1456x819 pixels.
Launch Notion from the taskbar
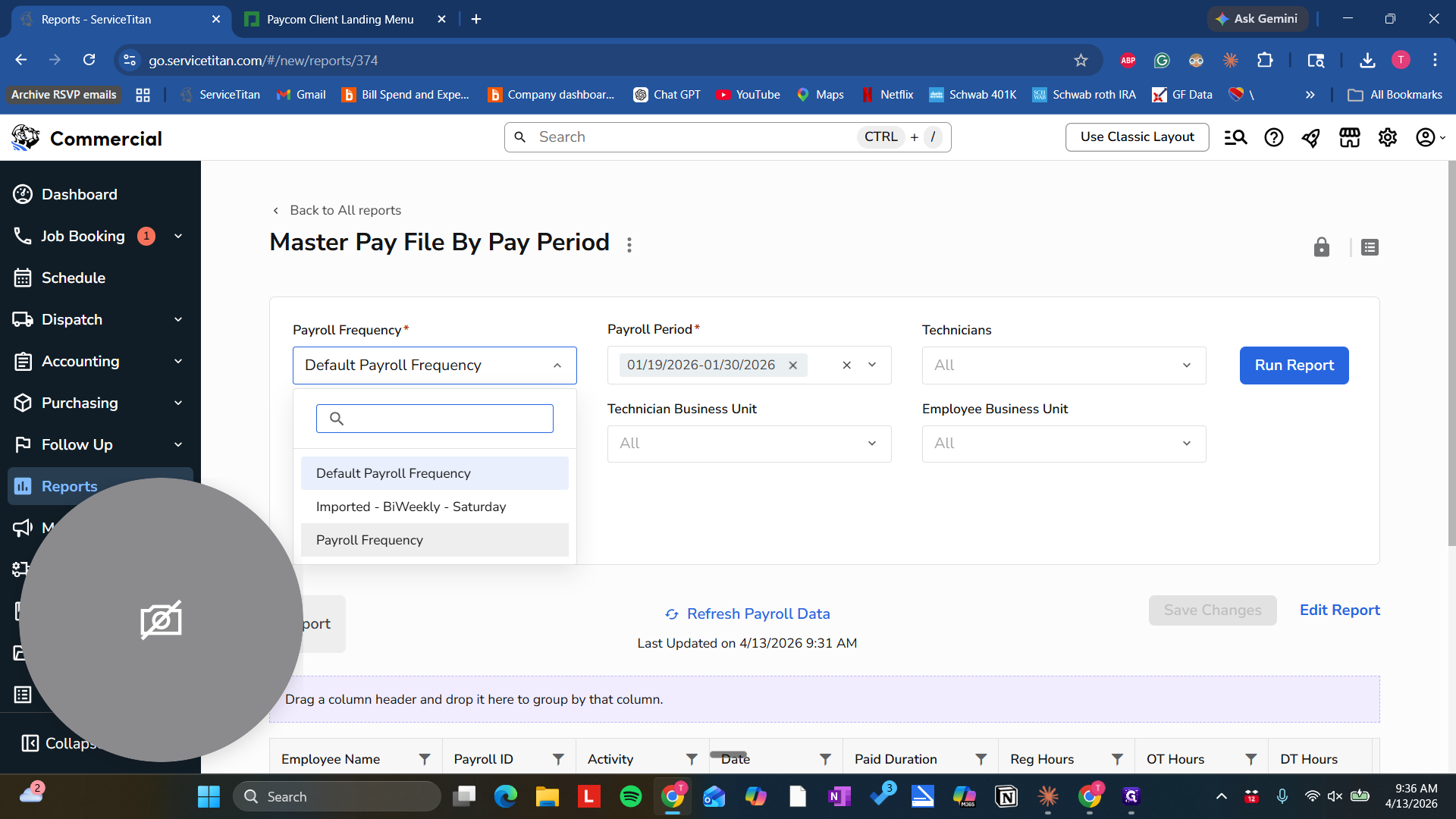1006,796
